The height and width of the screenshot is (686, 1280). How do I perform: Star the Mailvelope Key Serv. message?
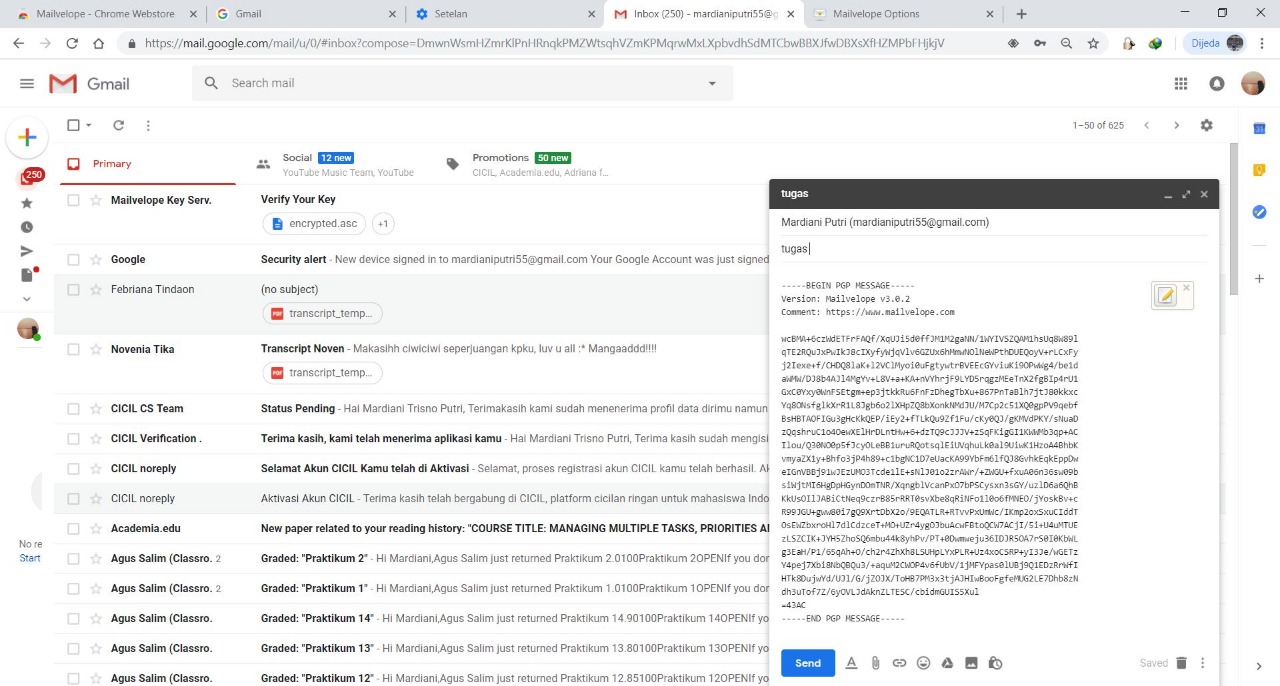click(x=96, y=200)
